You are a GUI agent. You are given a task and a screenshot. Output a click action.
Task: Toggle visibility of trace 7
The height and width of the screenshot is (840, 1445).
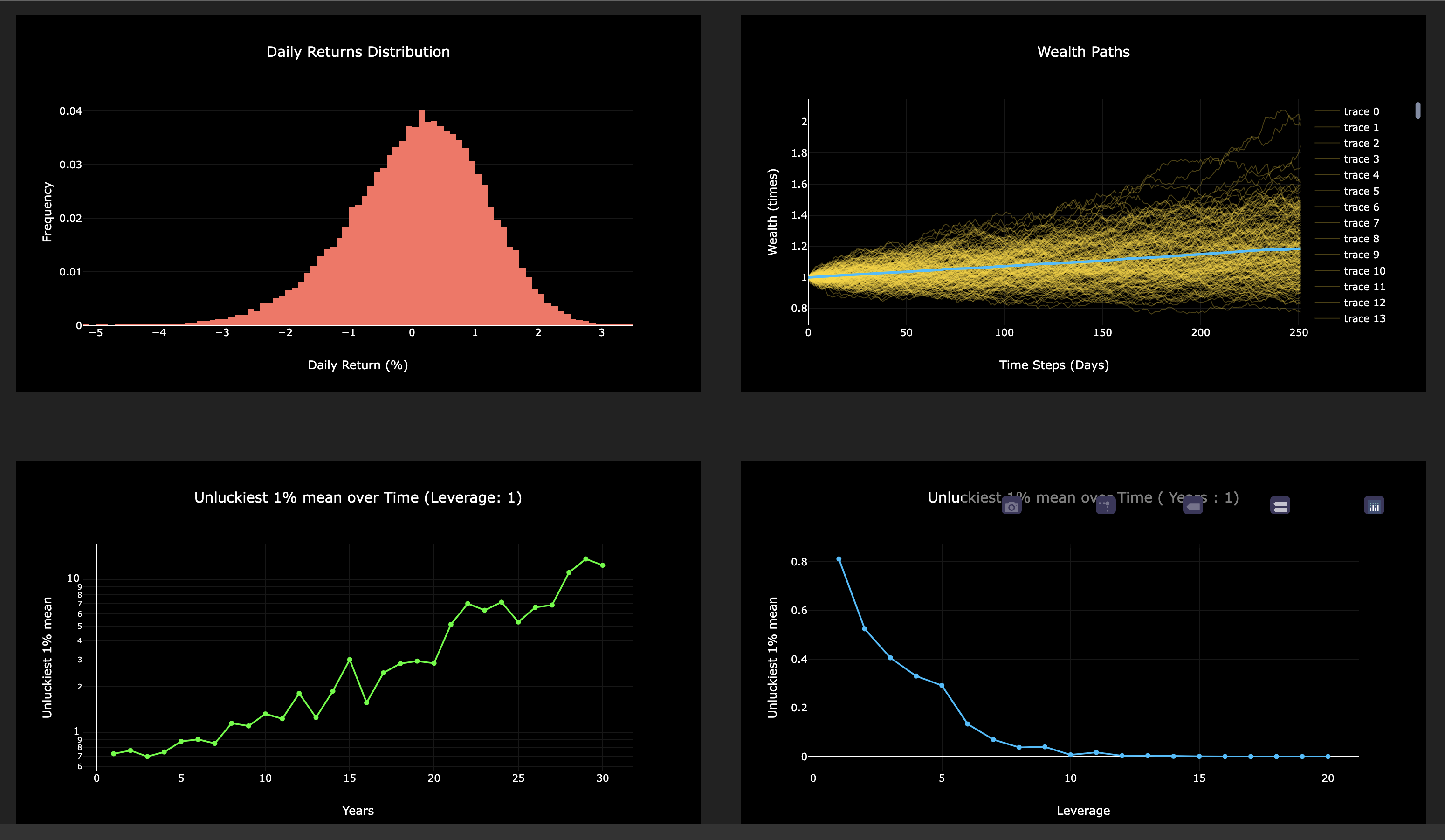click(1361, 222)
